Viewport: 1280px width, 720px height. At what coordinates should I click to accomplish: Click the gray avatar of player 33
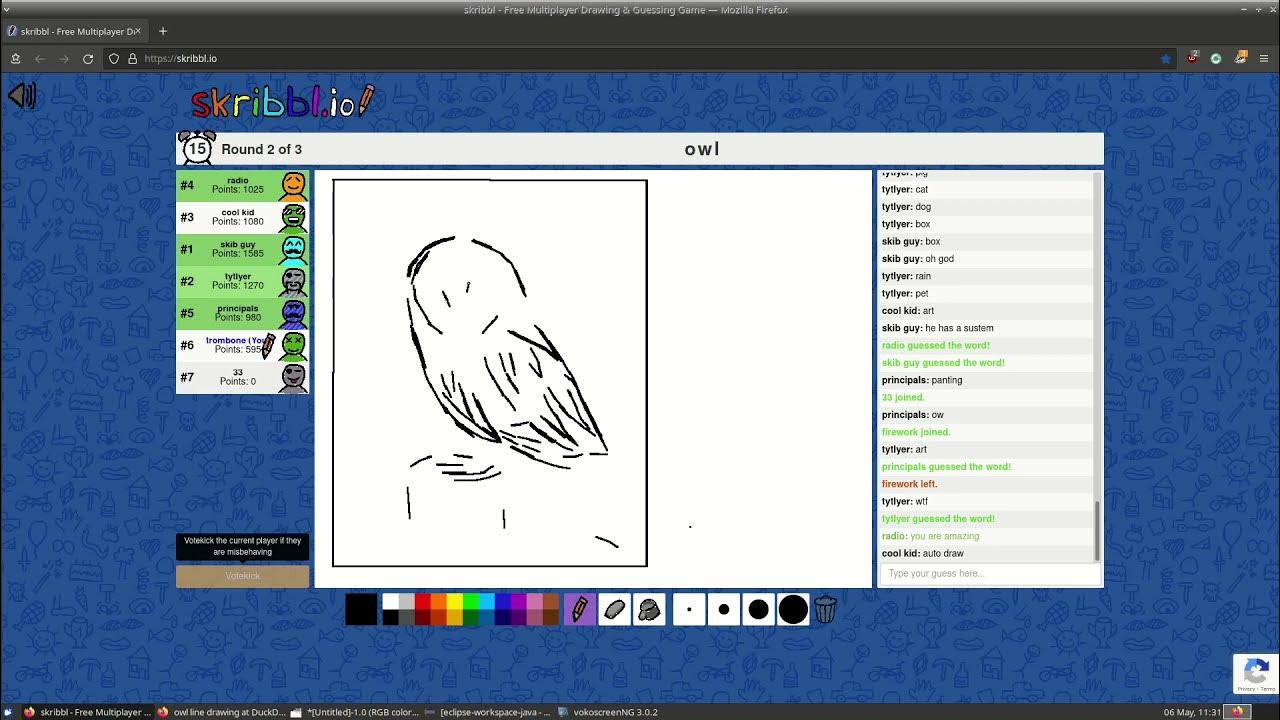pos(293,377)
